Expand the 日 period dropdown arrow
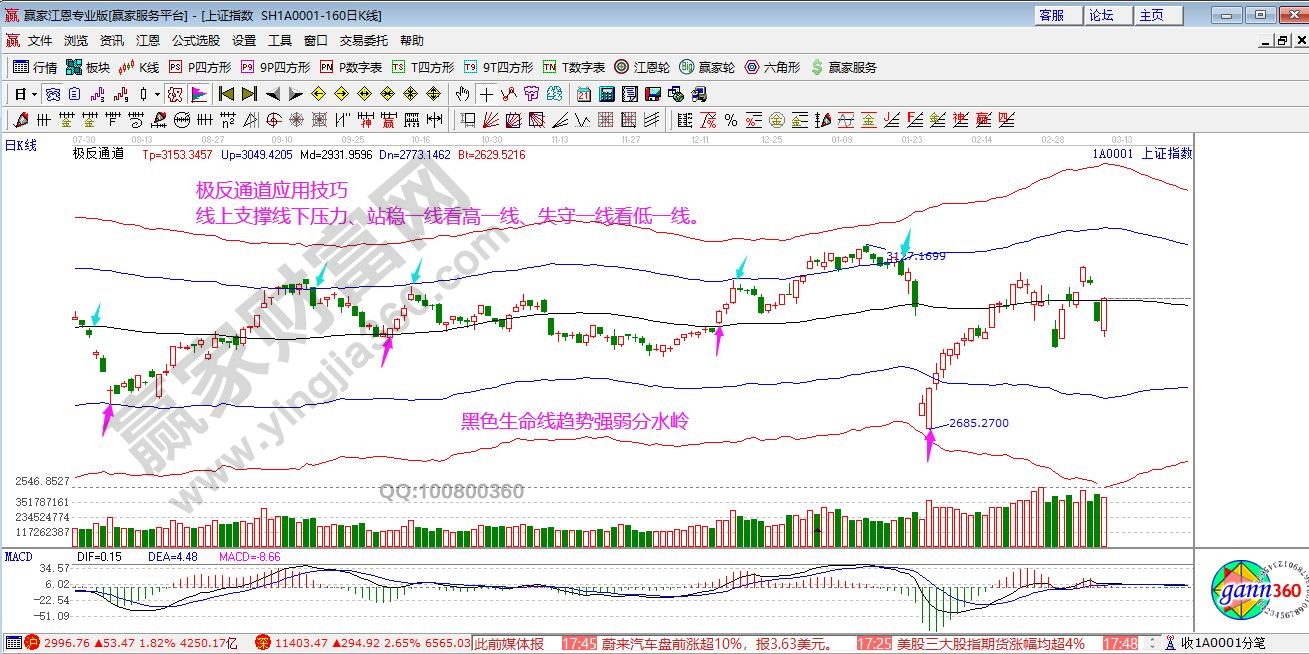The image size is (1309, 654). 34,94
